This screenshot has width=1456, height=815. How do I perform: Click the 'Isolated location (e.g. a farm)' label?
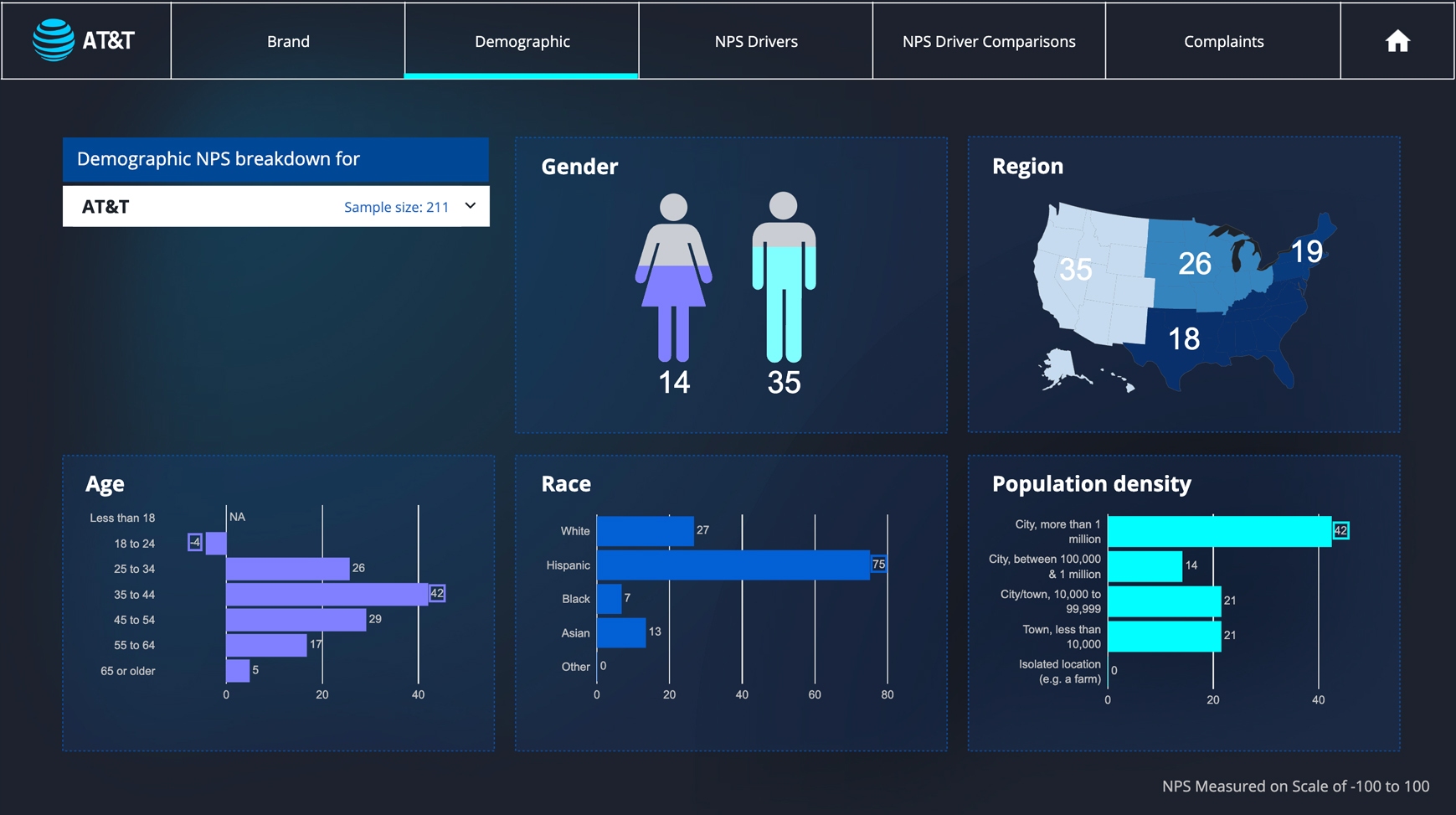point(1060,671)
